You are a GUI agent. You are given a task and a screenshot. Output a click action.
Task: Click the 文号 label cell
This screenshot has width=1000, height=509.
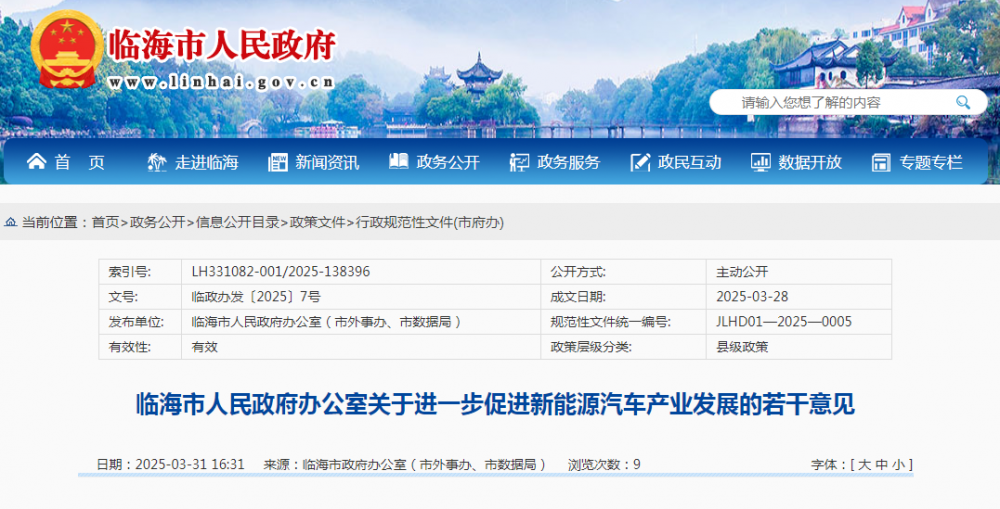click(140, 297)
